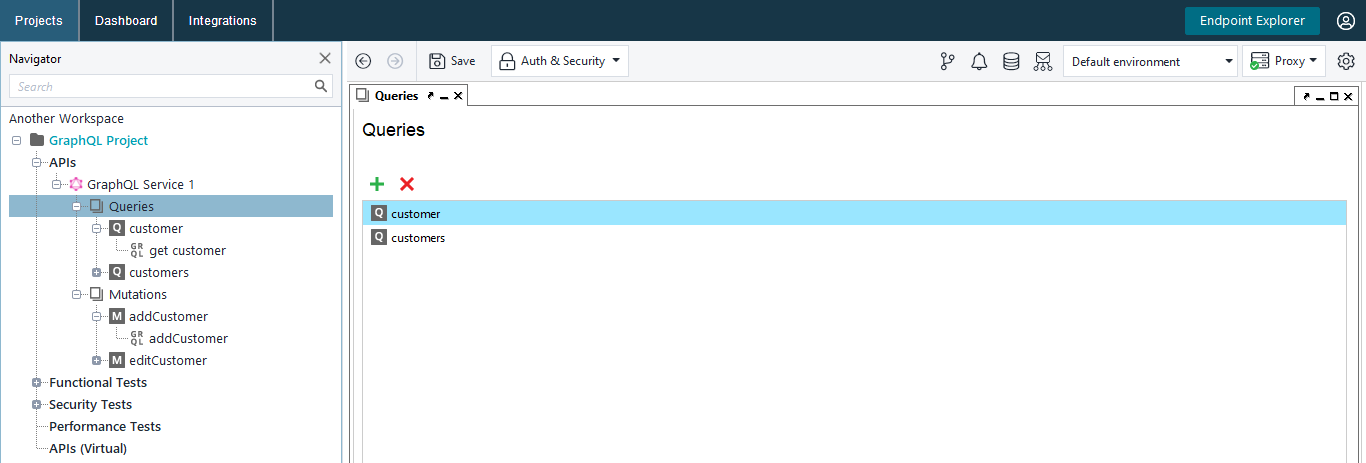This screenshot has height=463, width=1366.
Task: Expand the customers query node
Action: 96,272
